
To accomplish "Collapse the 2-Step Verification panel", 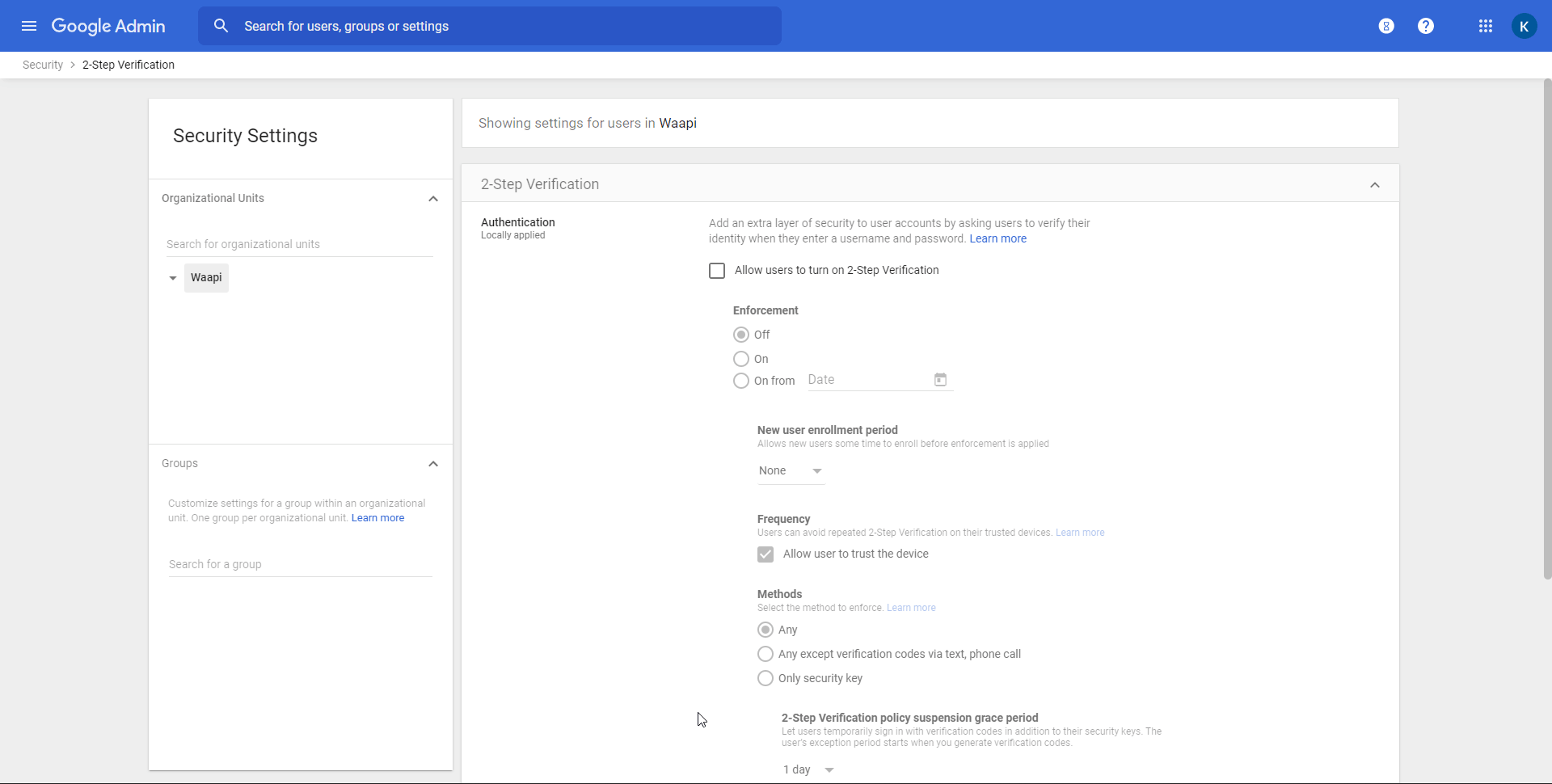I will [x=1374, y=185].
